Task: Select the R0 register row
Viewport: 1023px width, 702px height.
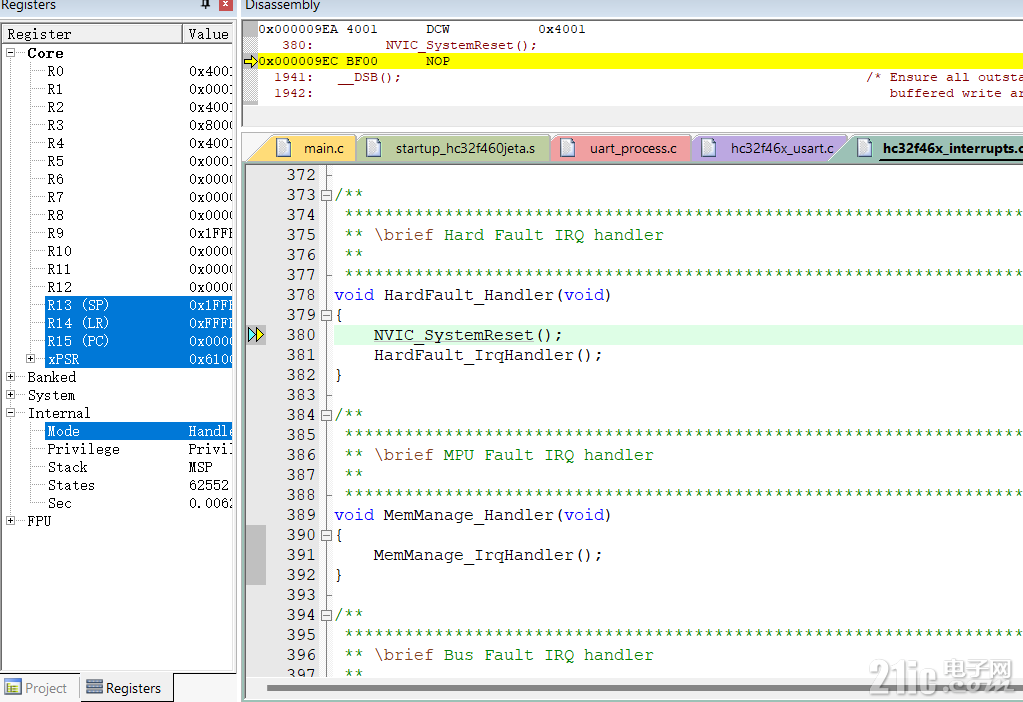Action: (x=138, y=71)
